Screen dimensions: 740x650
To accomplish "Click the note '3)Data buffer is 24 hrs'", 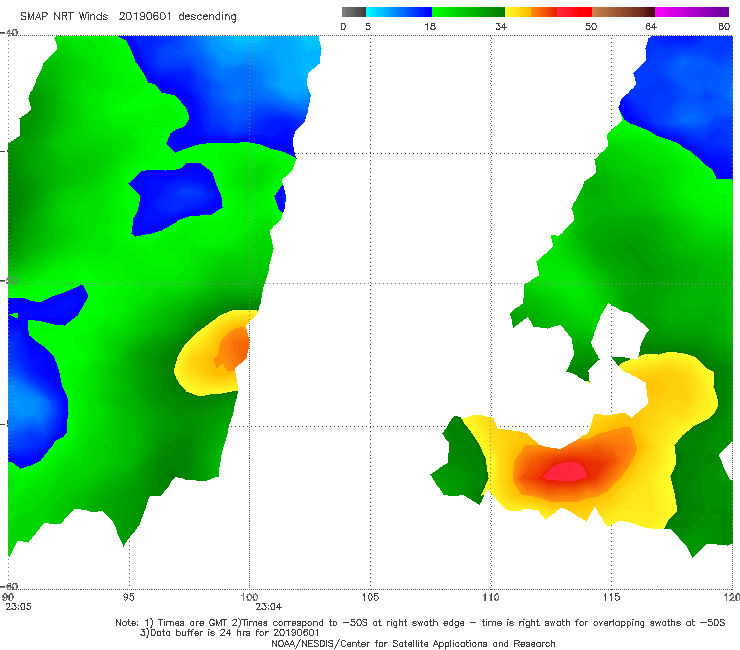I will [x=230, y=633].
